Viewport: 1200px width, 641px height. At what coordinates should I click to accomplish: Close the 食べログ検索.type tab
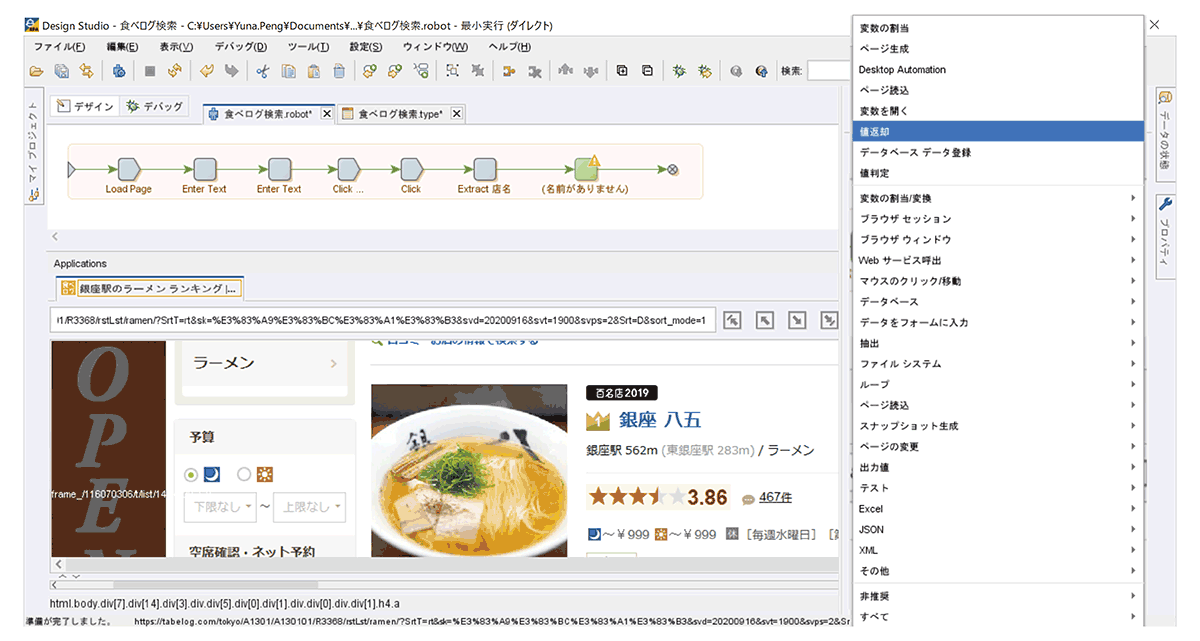pos(457,114)
